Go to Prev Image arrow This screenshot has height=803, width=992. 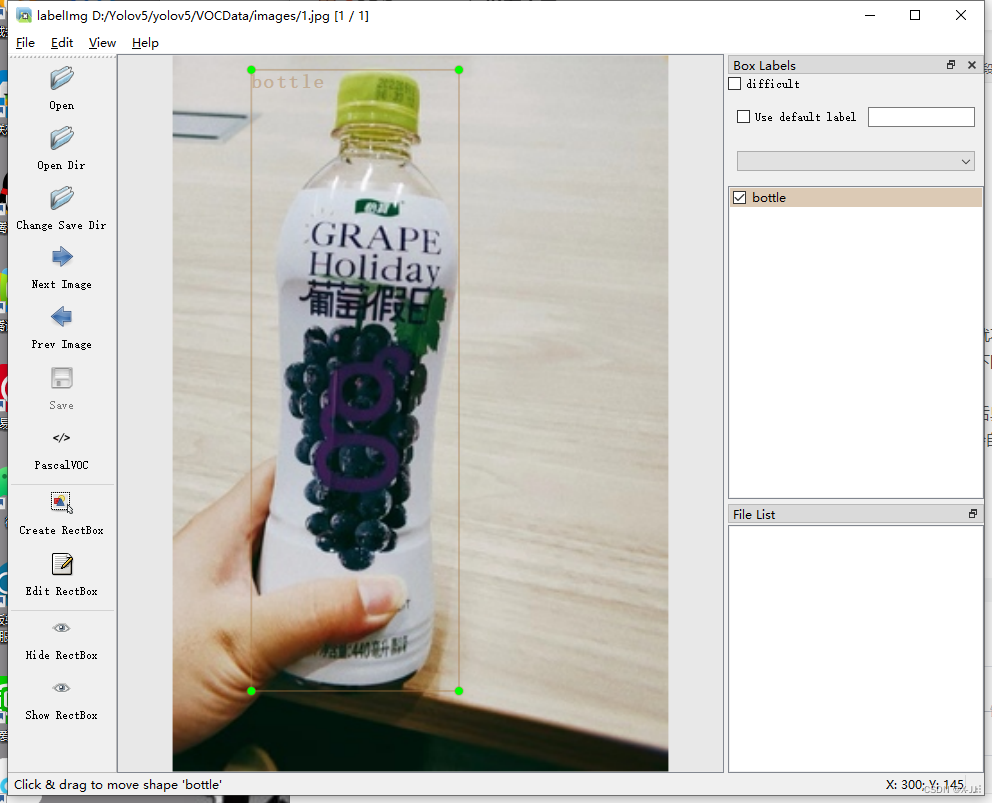[61, 316]
